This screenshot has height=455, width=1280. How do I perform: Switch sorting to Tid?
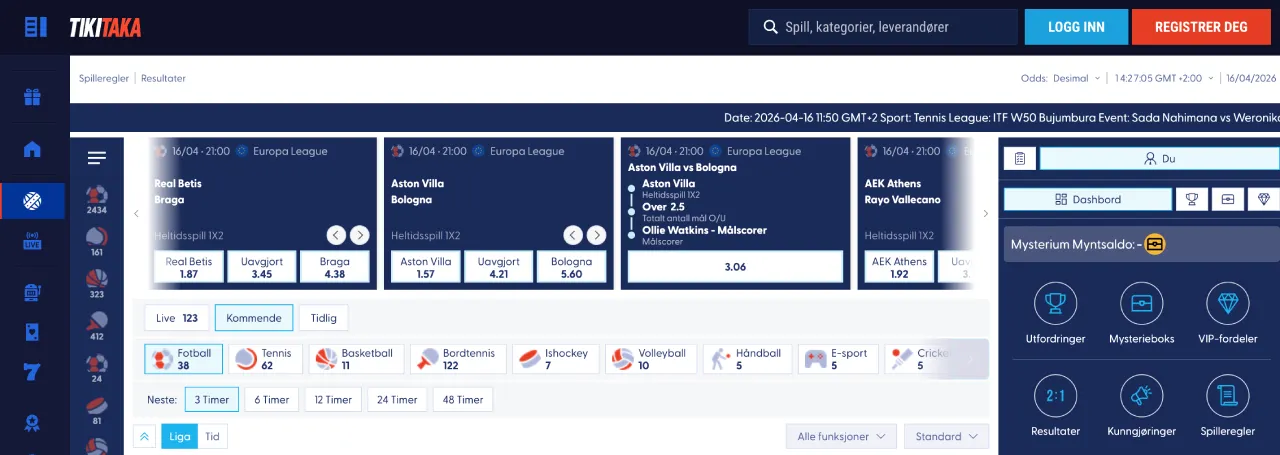click(x=212, y=436)
